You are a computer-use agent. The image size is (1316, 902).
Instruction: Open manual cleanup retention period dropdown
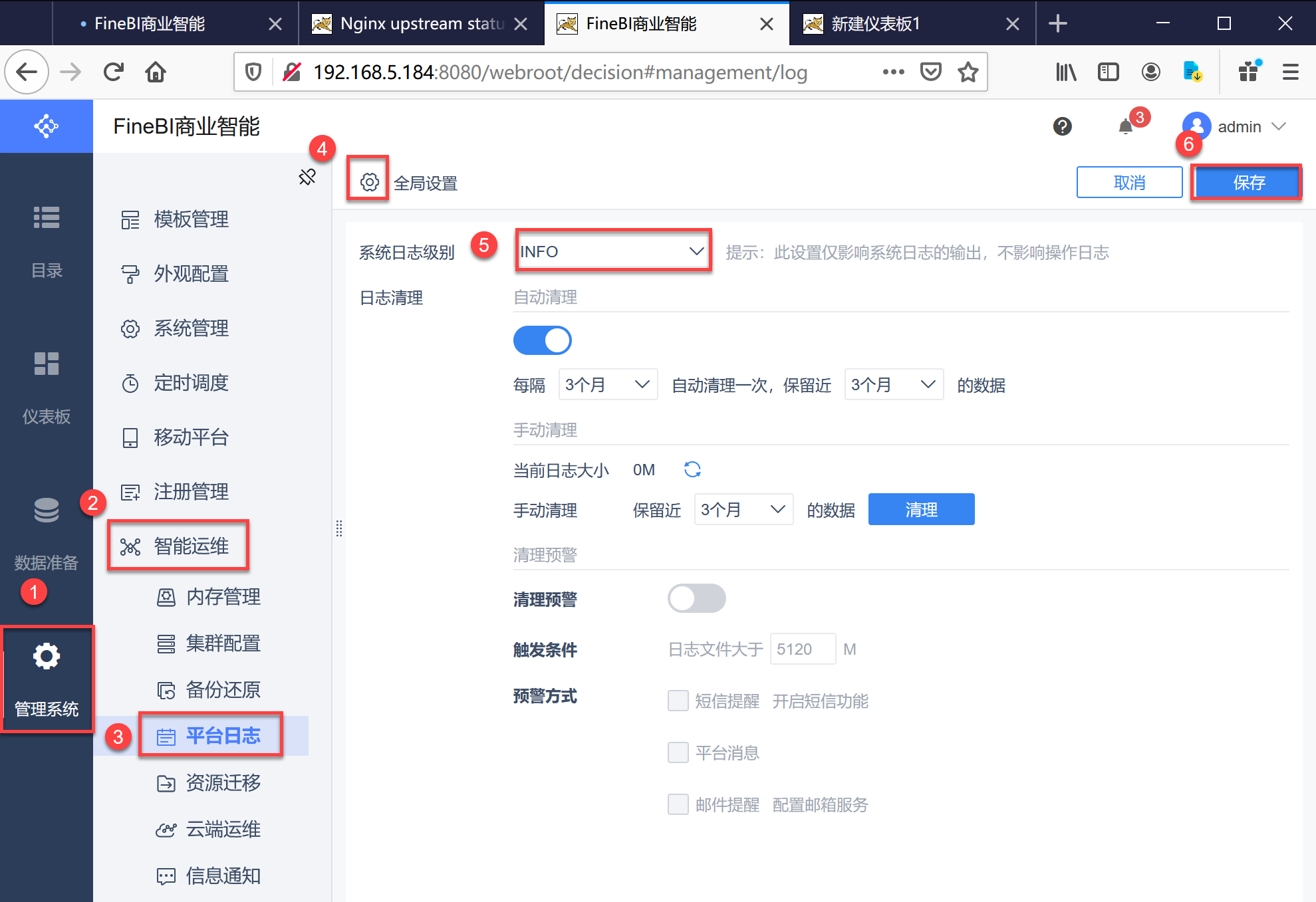743,510
